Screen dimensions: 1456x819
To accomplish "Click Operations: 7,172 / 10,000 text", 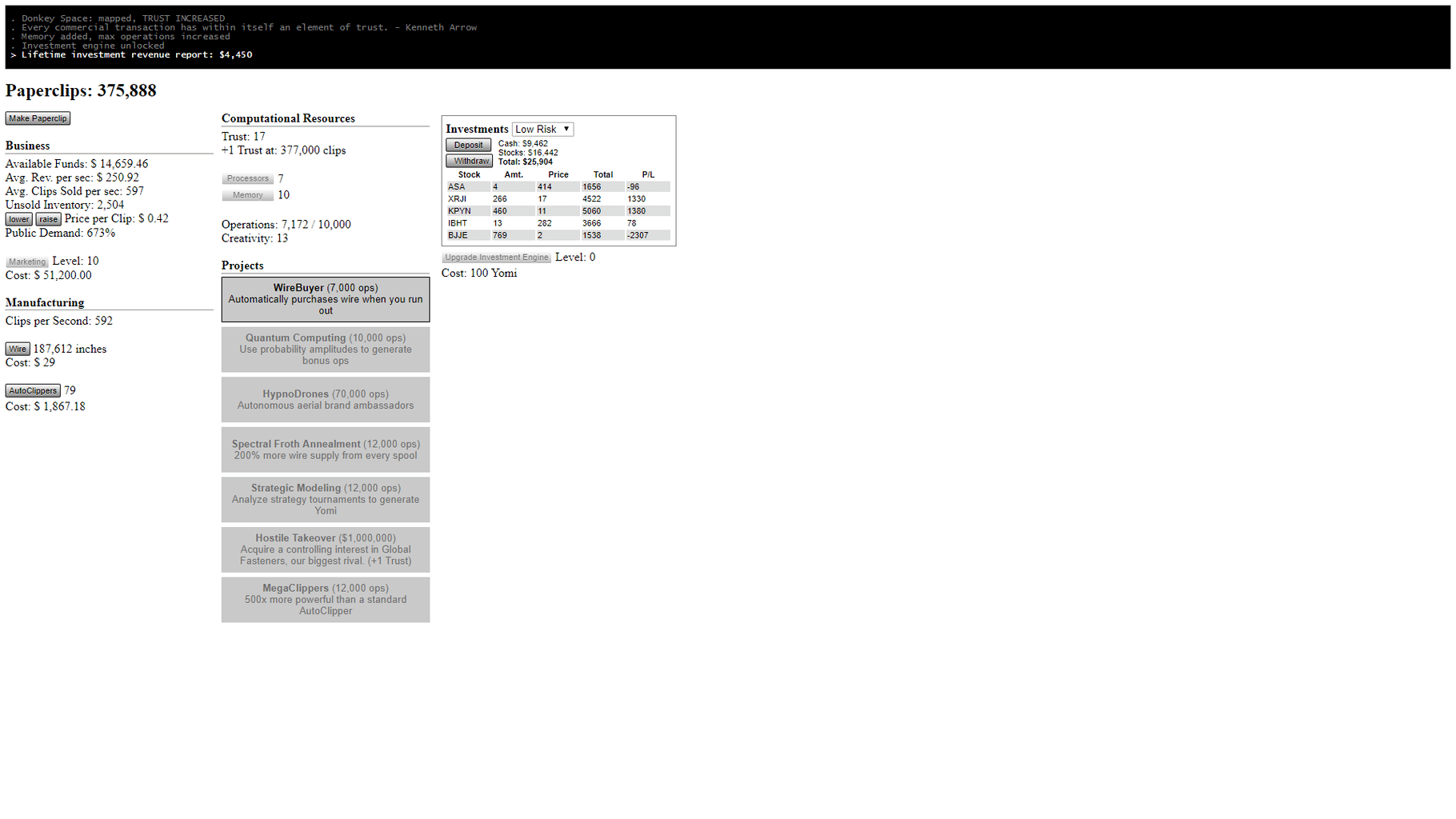I will coord(286,225).
